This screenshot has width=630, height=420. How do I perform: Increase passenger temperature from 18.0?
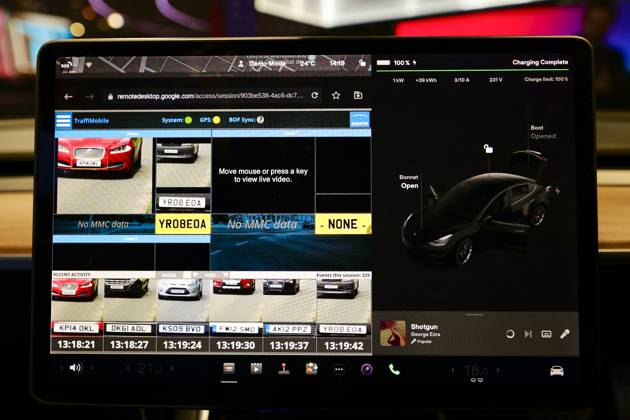coord(498,370)
